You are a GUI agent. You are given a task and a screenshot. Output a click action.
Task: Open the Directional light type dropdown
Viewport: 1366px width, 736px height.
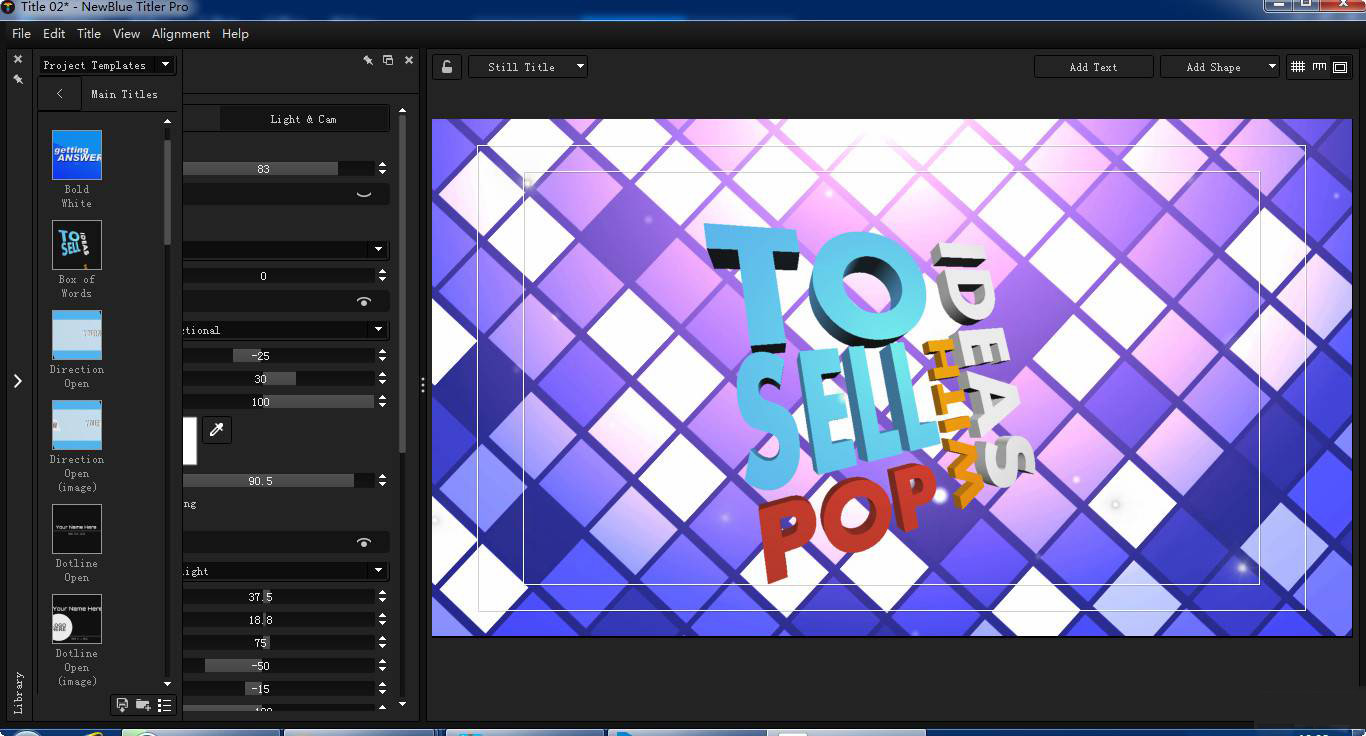pyautogui.click(x=285, y=330)
